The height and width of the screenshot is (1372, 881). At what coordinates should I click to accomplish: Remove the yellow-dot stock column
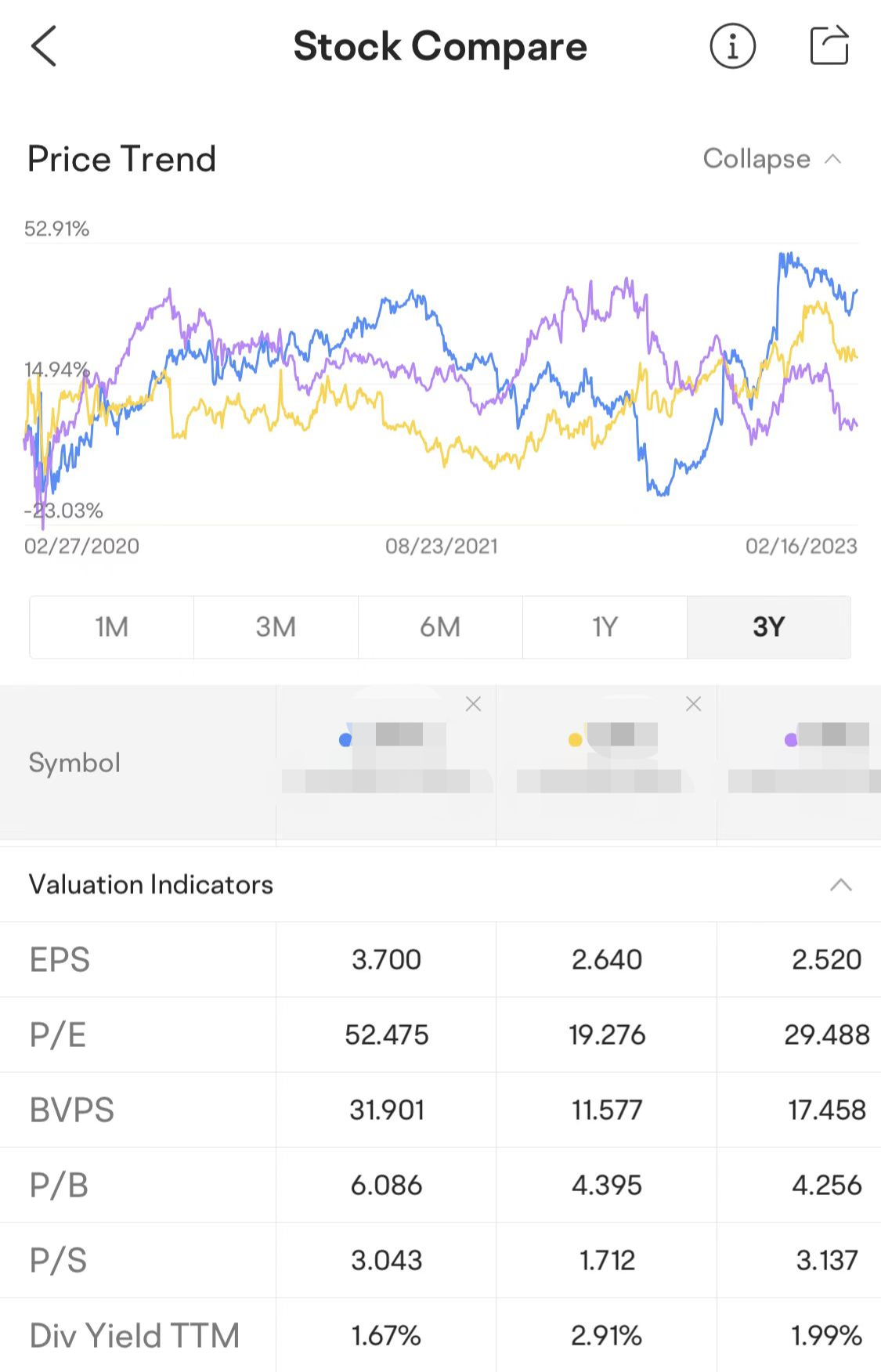pyautogui.click(x=693, y=704)
